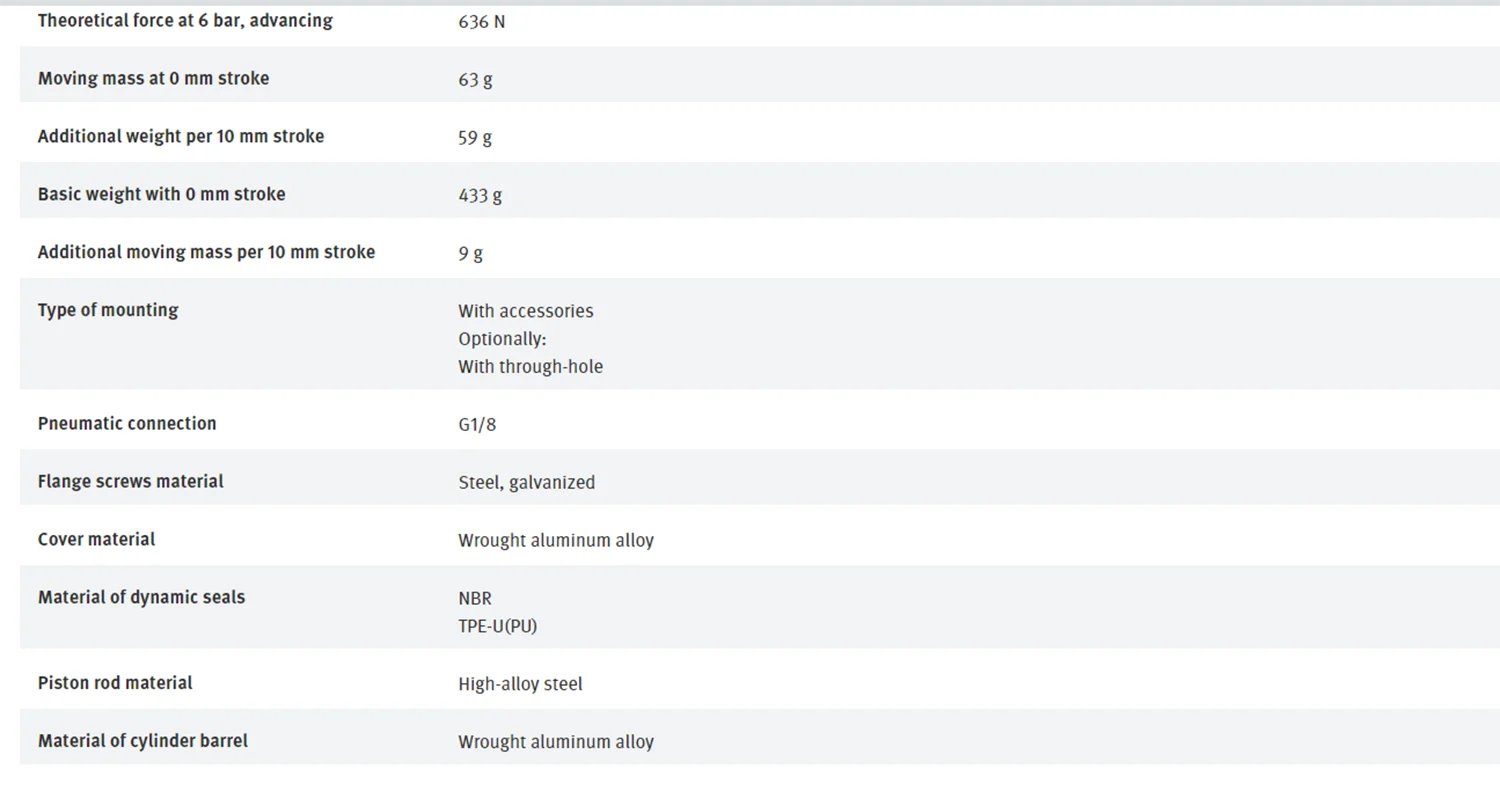The height and width of the screenshot is (791, 1500).
Task: Click the "High-alloy steel" piston rod value
Action: (x=520, y=685)
